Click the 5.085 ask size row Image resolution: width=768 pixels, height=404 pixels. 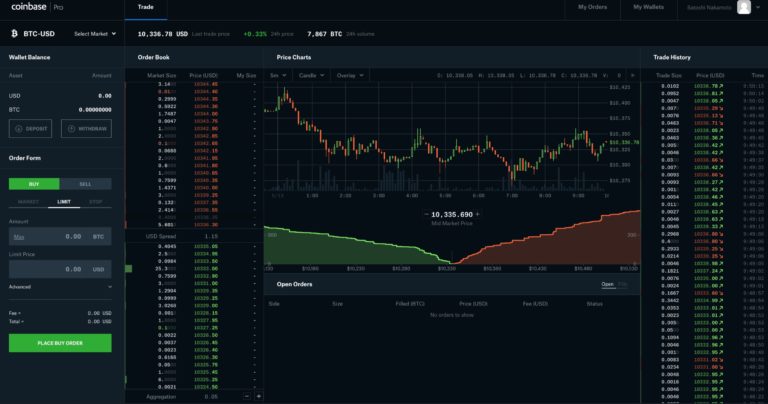point(194,225)
